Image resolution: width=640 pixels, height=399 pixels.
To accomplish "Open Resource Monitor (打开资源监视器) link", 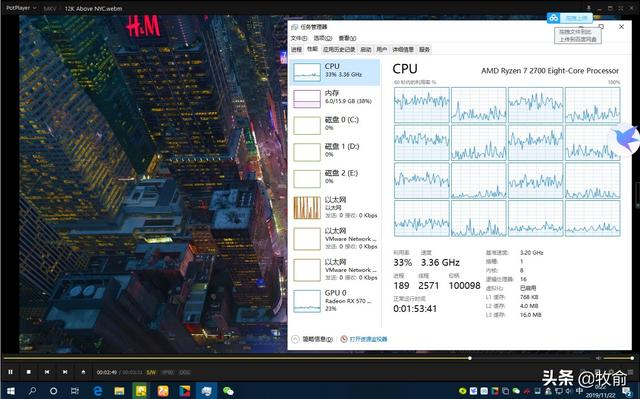I will [364, 339].
